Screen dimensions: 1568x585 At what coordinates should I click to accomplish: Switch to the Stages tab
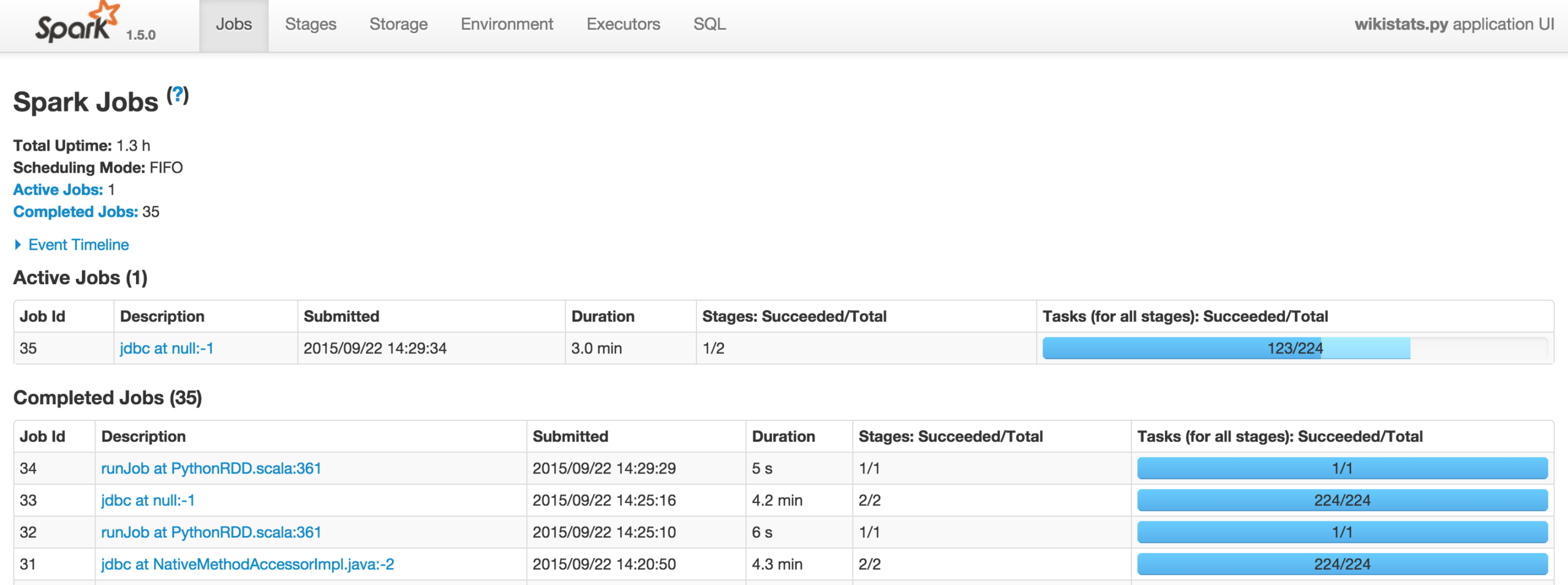pyautogui.click(x=311, y=25)
